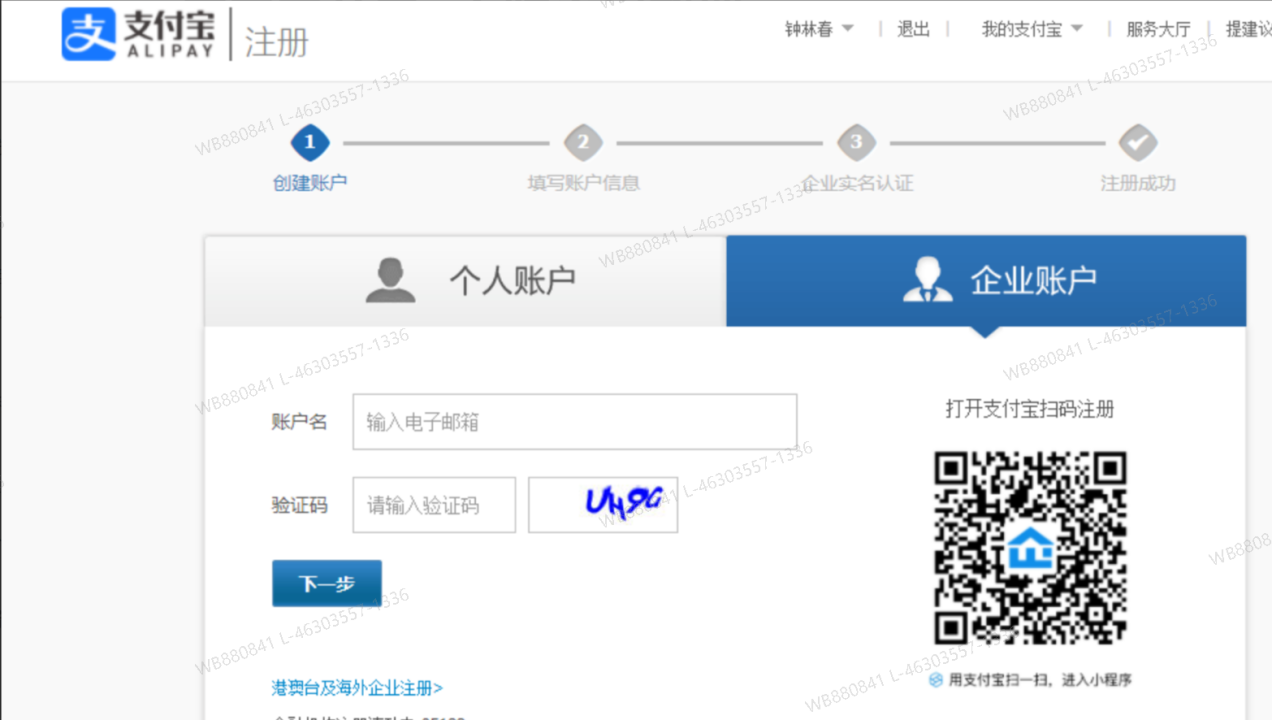Focus the 请输入验证码 field
The width and height of the screenshot is (1272, 720).
coord(434,504)
